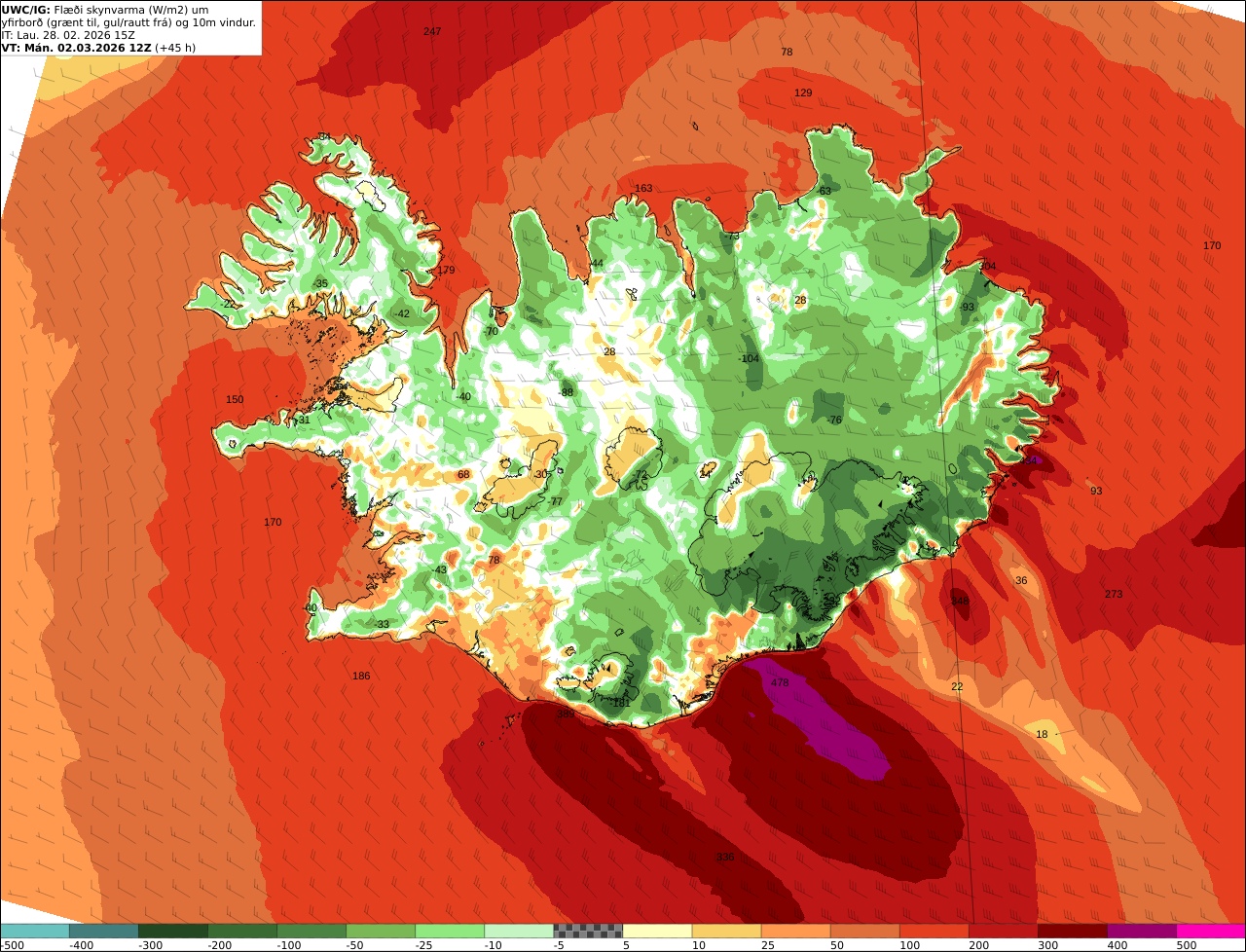
Task: Click the legend label '500'
Action: click(x=1187, y=944)
